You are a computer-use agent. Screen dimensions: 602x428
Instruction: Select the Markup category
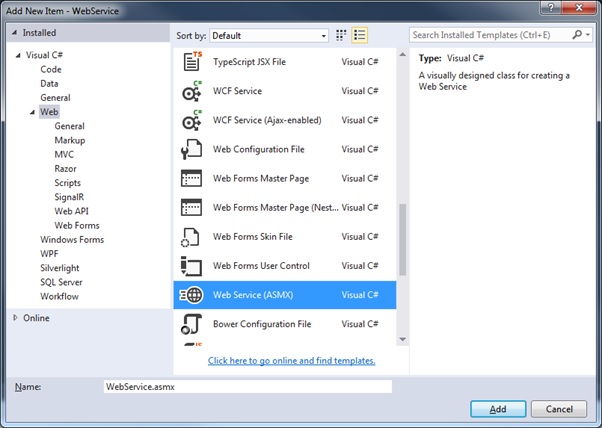(70, 140)
